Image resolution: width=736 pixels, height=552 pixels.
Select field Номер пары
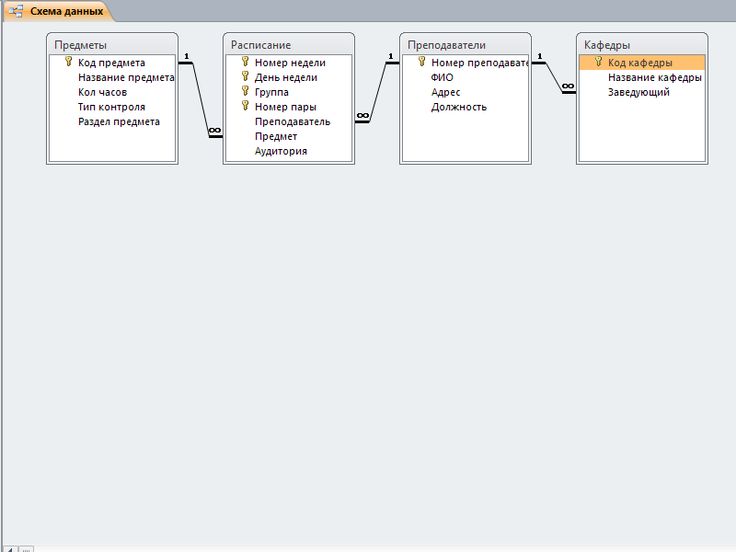coord(289,107)
